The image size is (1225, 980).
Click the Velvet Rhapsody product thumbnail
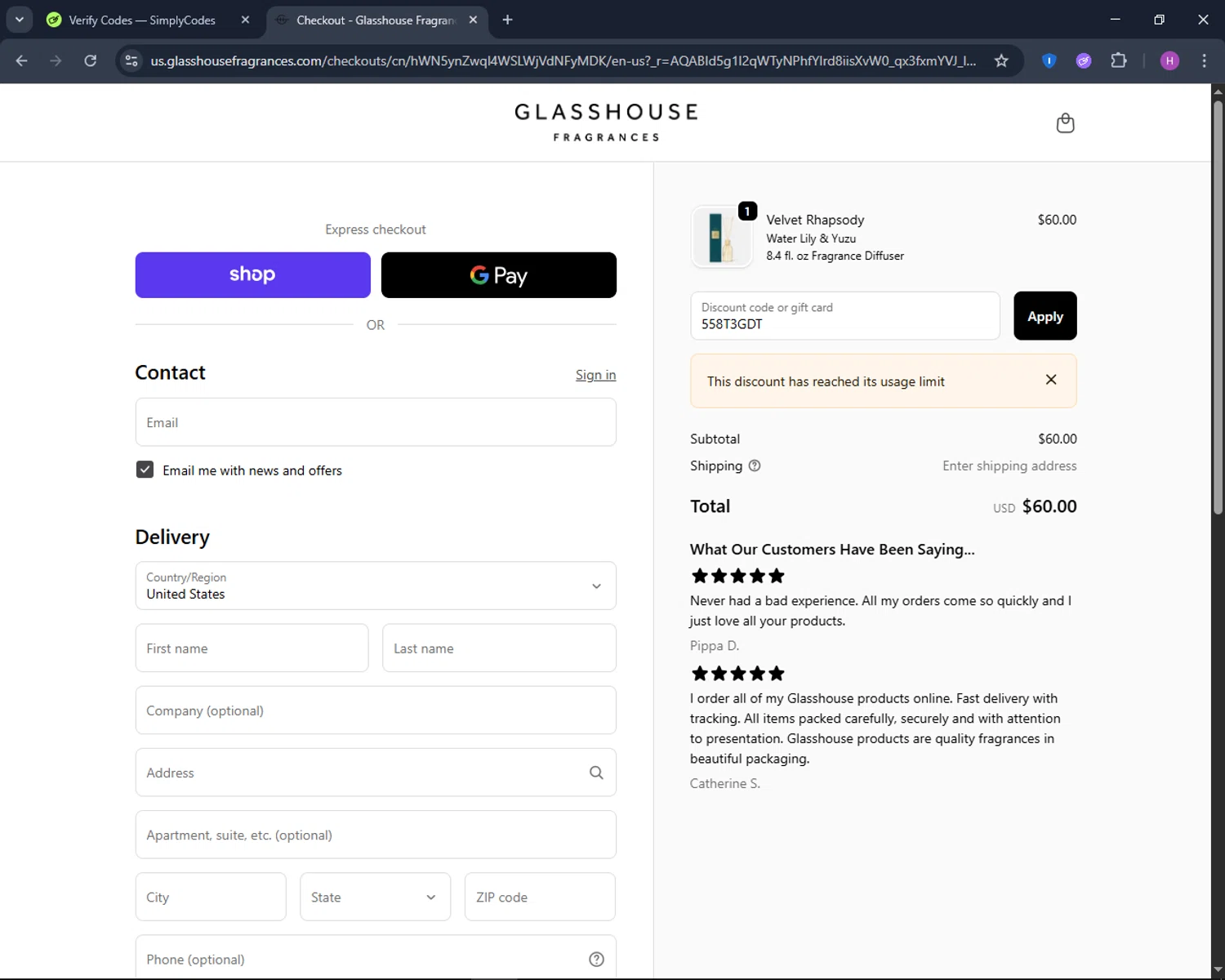pyautogui.click(x=721, y=237)
